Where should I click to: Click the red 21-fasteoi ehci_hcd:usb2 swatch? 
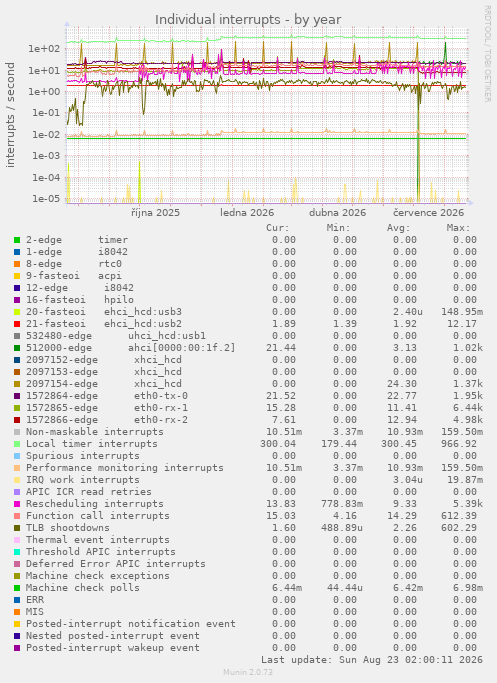17,324
